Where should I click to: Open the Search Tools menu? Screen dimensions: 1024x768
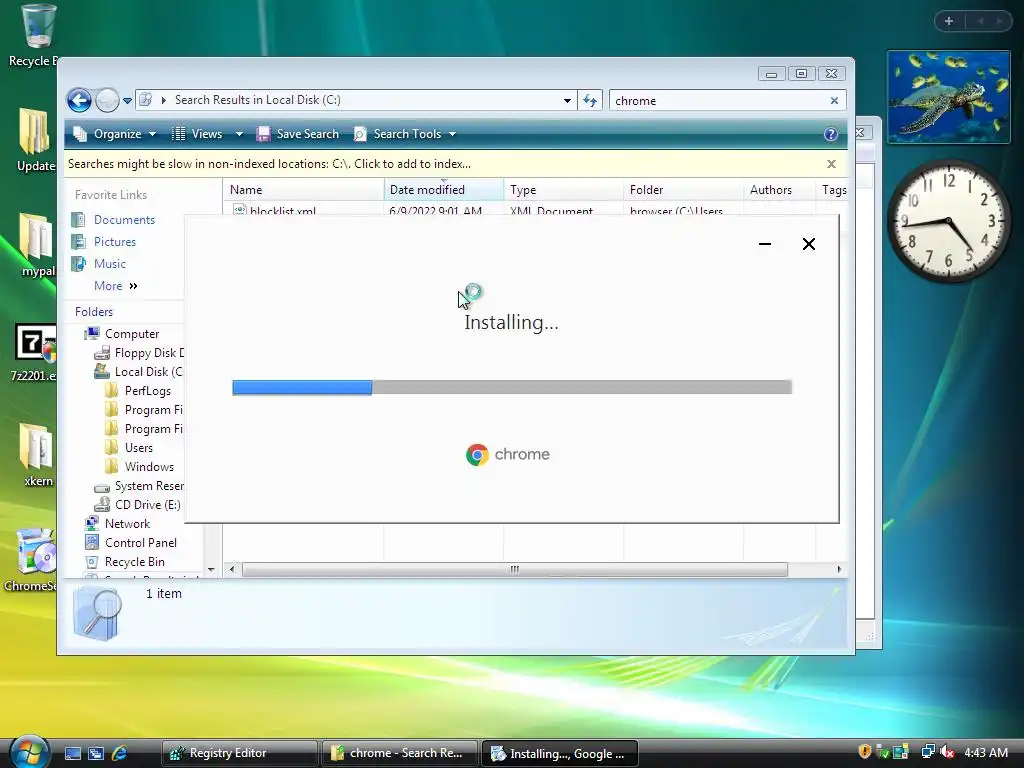405,134
